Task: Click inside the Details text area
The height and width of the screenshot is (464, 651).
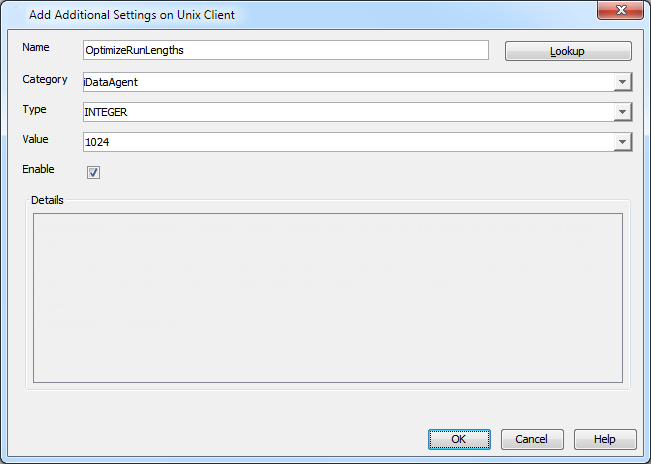Action: [328, 297]
